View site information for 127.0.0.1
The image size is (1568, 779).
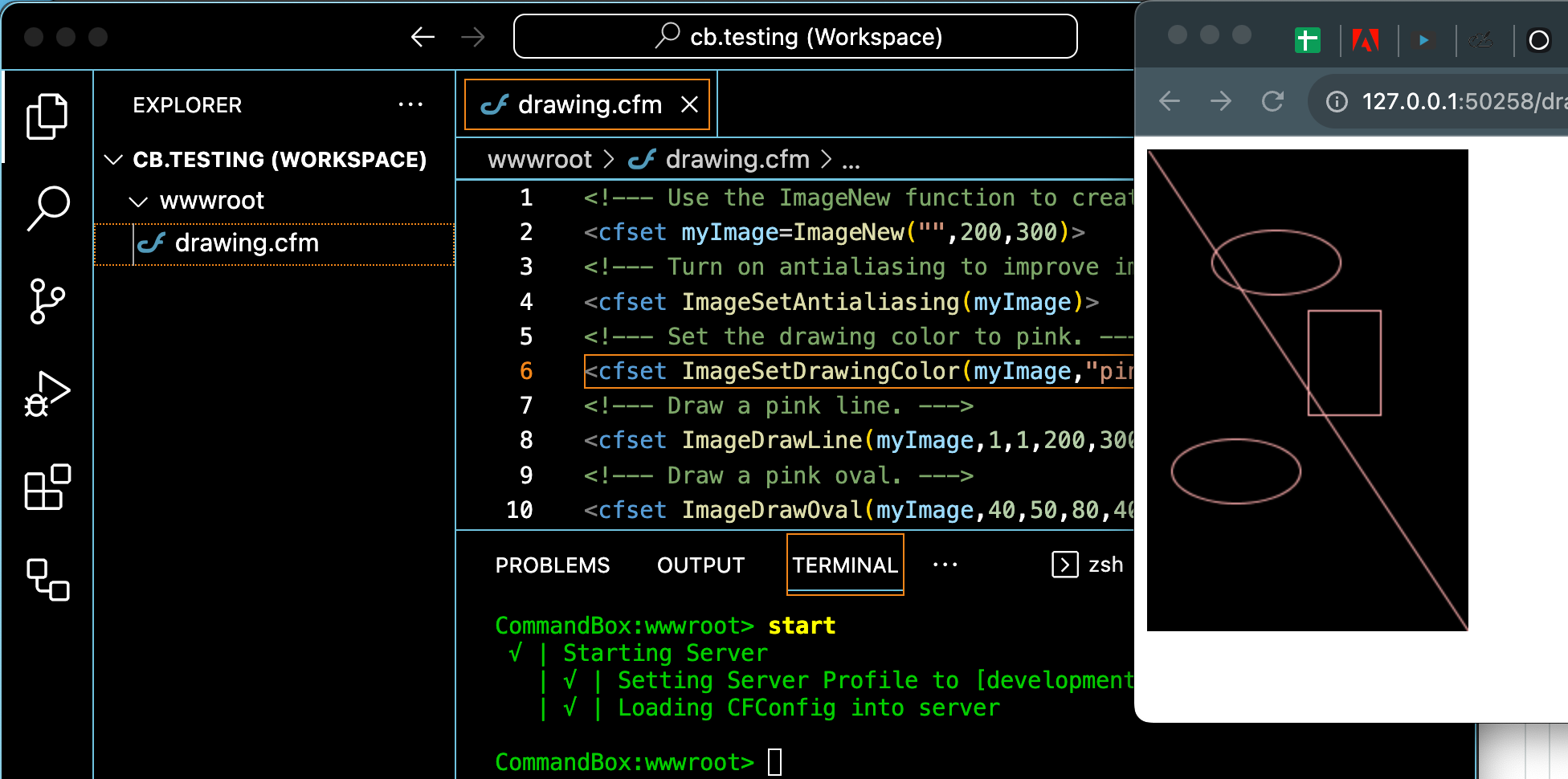1337,101
